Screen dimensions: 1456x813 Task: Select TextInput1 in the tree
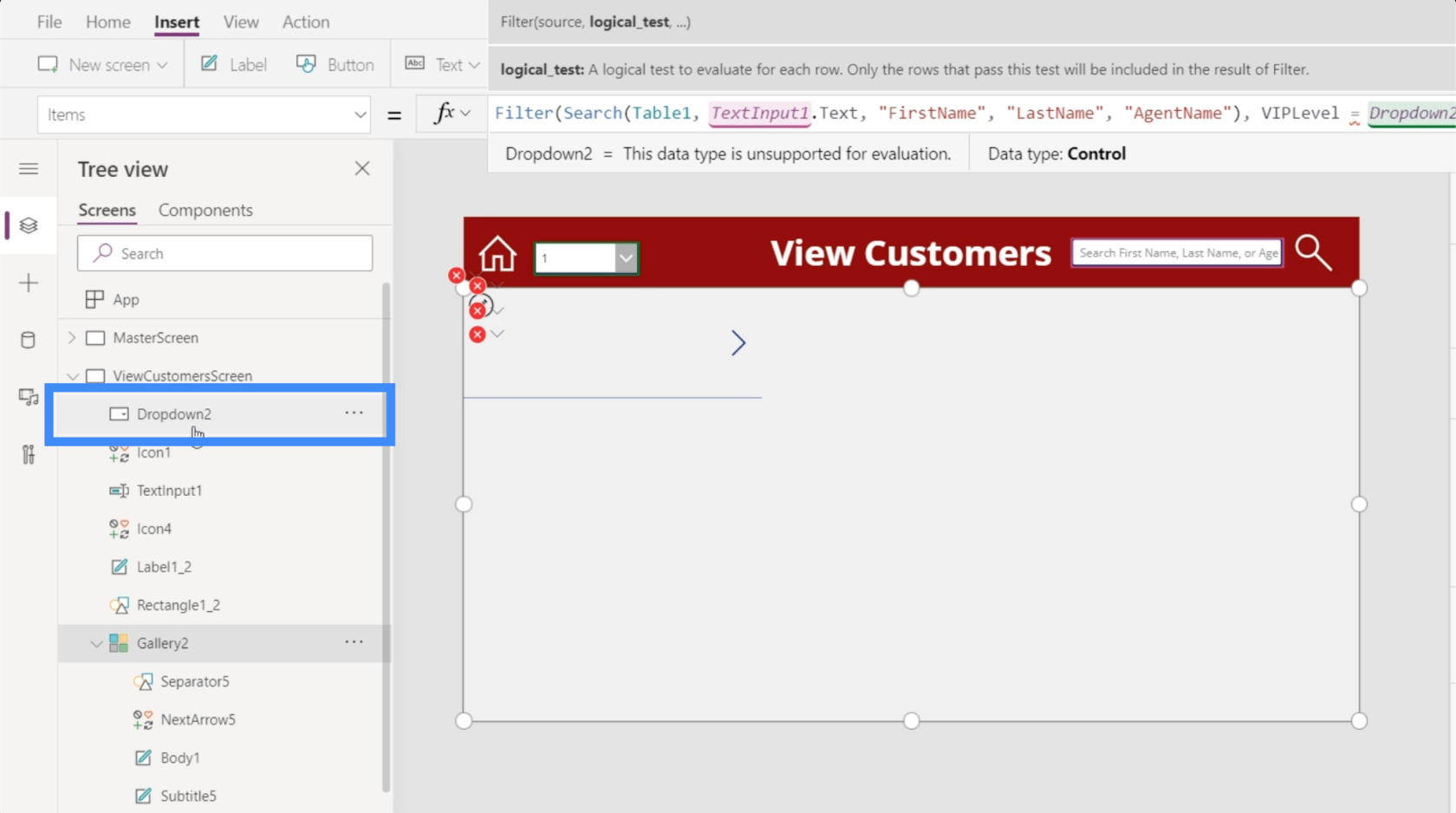click(169, 491)
